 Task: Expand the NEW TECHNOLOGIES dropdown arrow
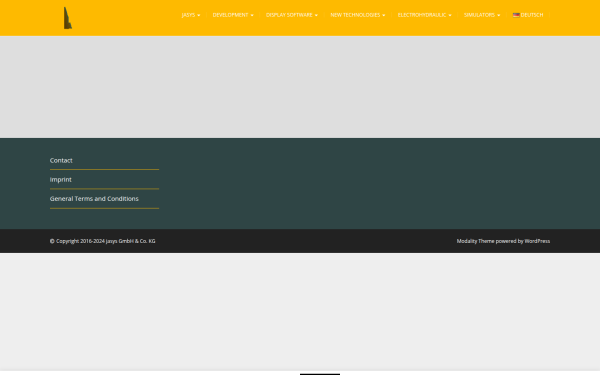click(383, 15)
